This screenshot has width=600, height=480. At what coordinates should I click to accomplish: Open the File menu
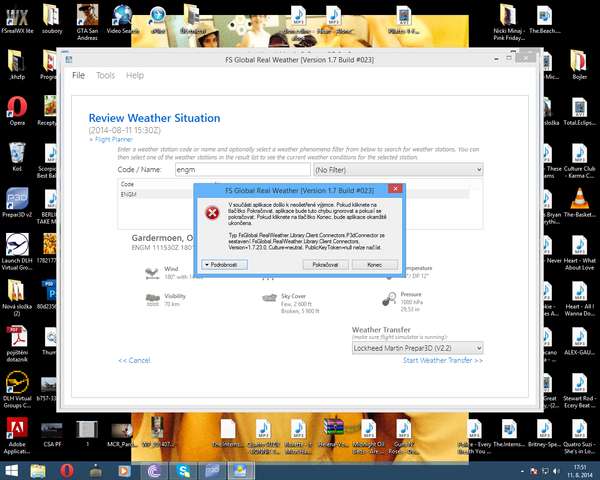point(78,76)
